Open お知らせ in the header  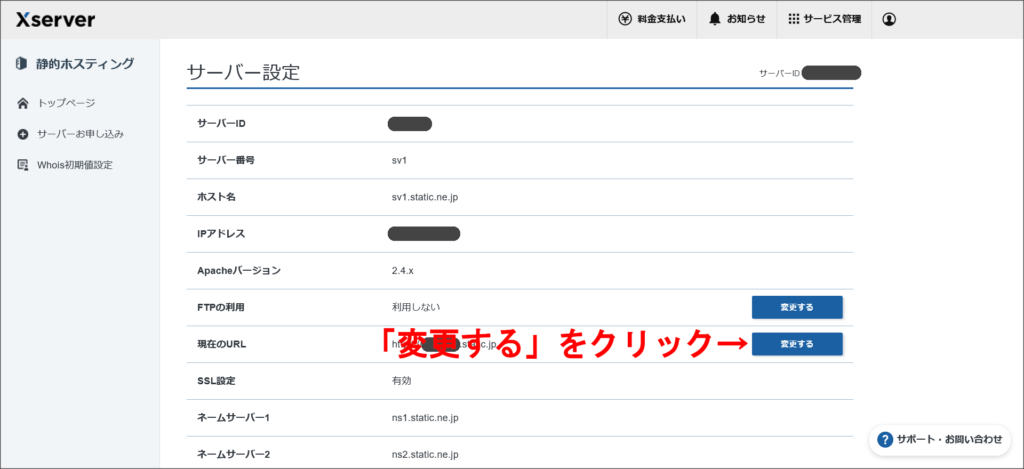[746, 19]
